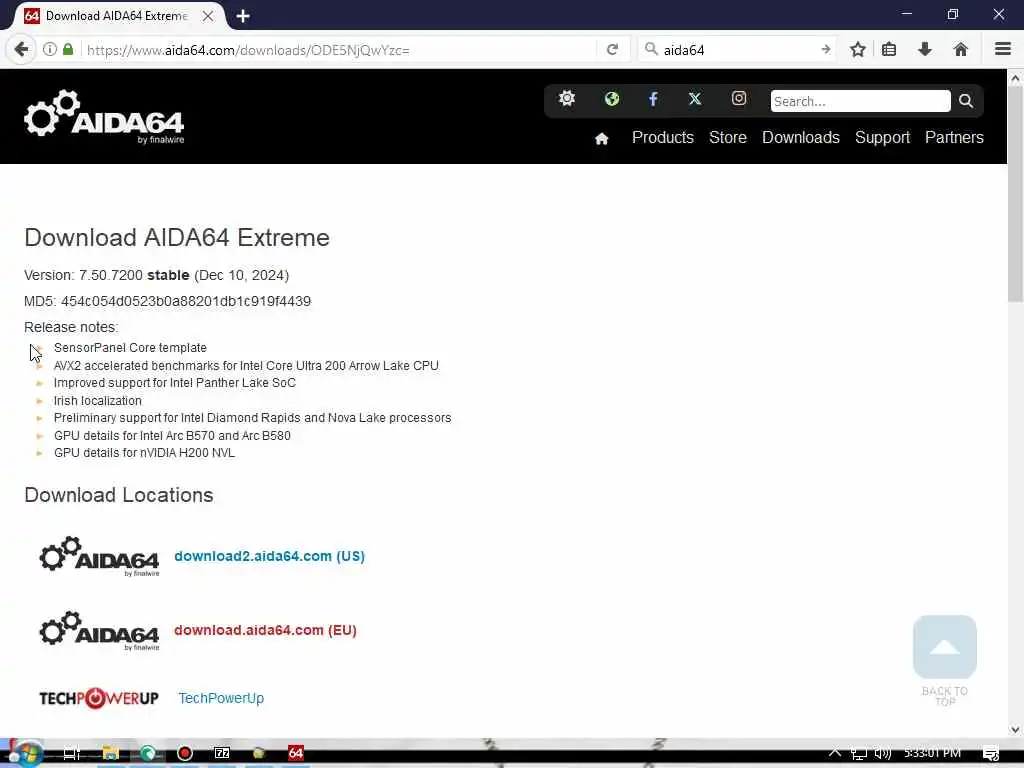Reload the page with the refresh icon
The width and height of the screenshot is (1024, 768).
pyautogui.click(x=612, y=50)
